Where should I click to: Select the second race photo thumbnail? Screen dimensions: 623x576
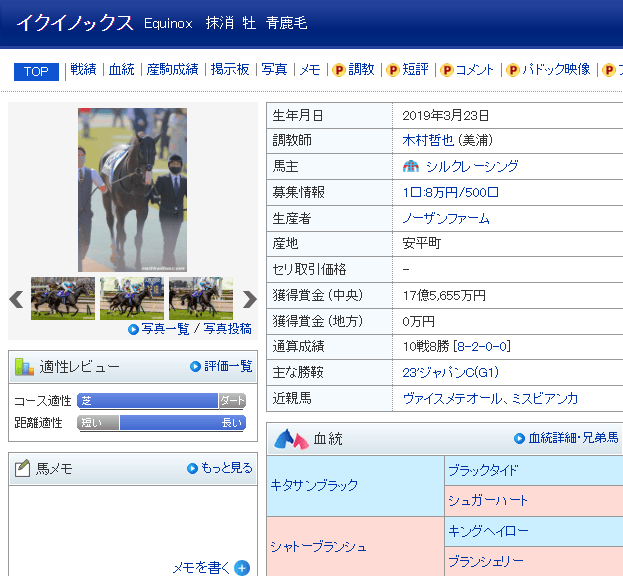(132, 298)
